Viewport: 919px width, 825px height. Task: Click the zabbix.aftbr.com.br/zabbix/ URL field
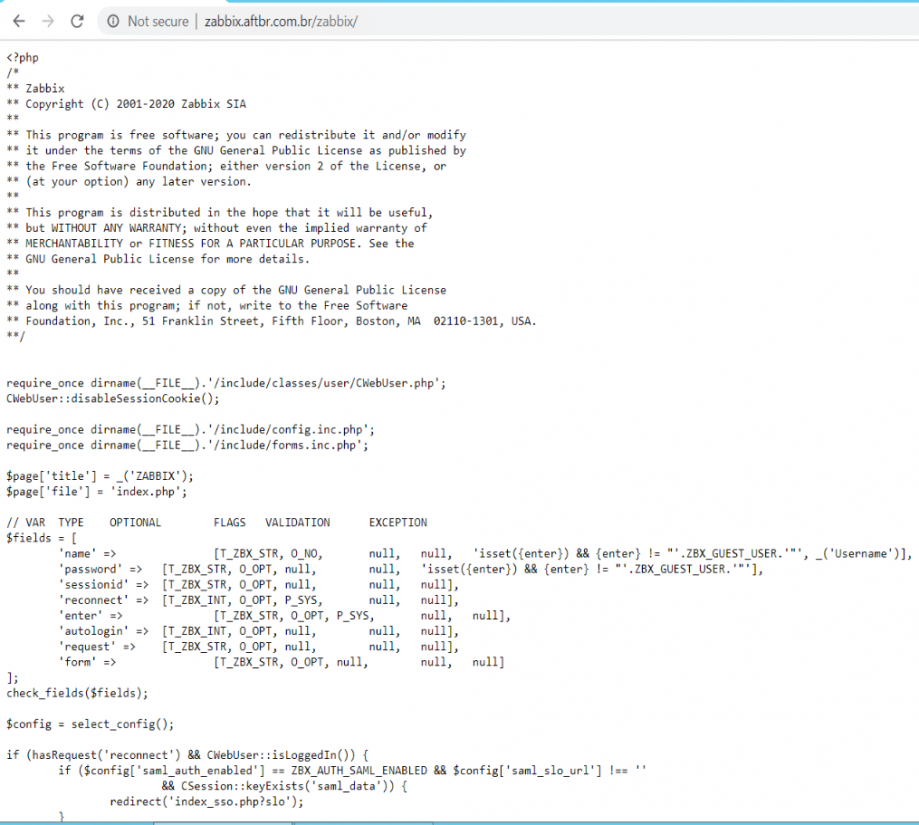pos(281,22)
